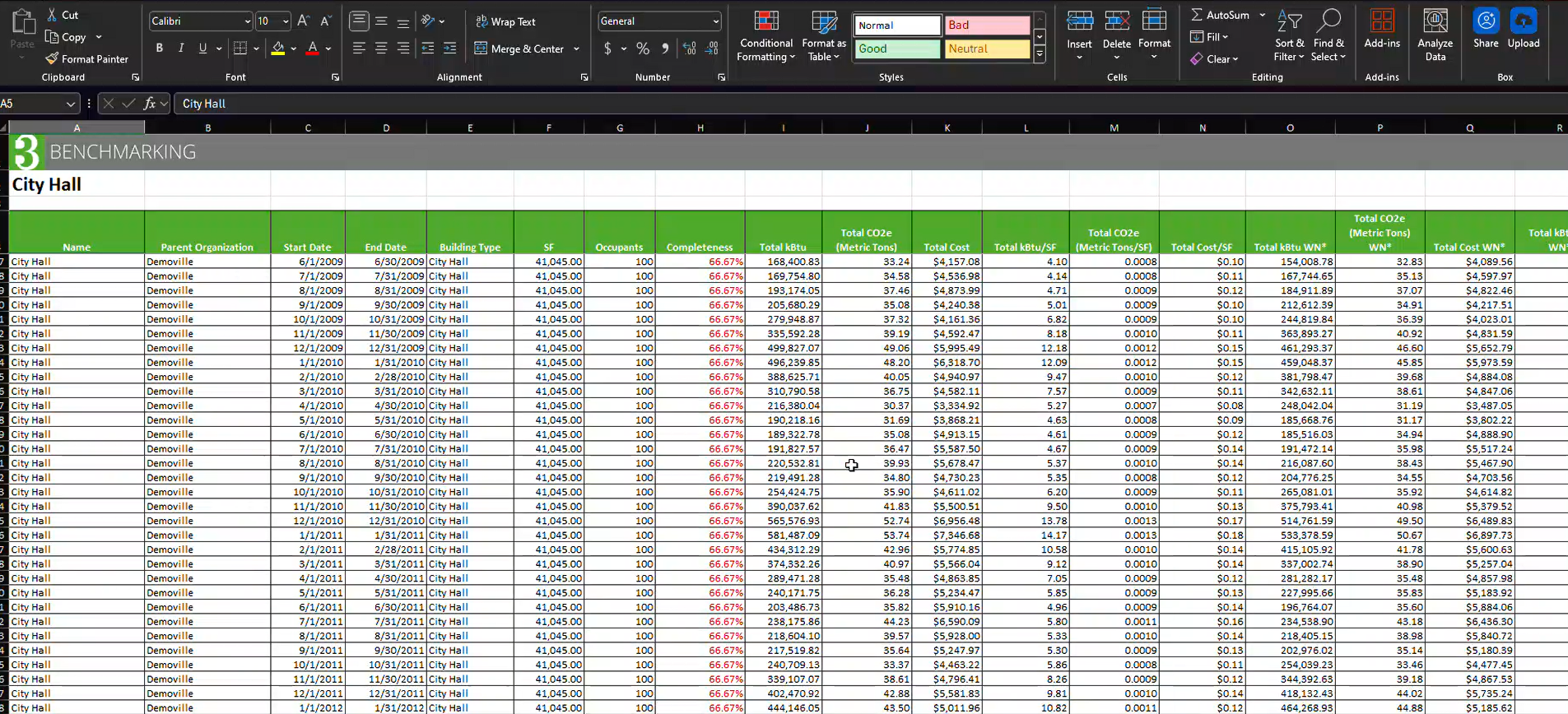Screen dimensions: 1568x714
Task: Expand the General number format dropdown
Action: pyautogui.click(x=715, y=21)
